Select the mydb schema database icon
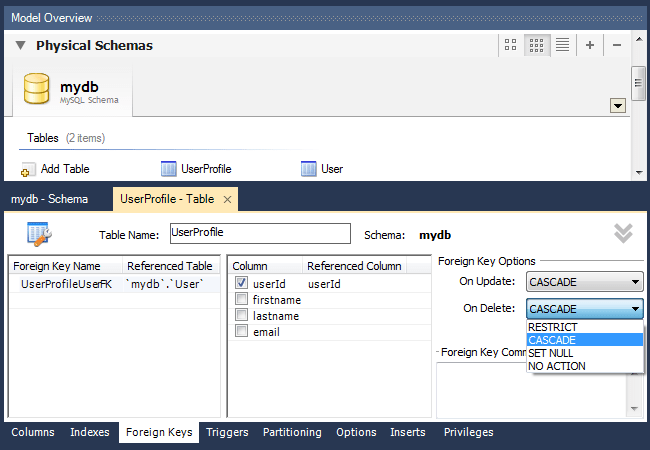Viewport: 650px width, 450px height. (36, 88)
